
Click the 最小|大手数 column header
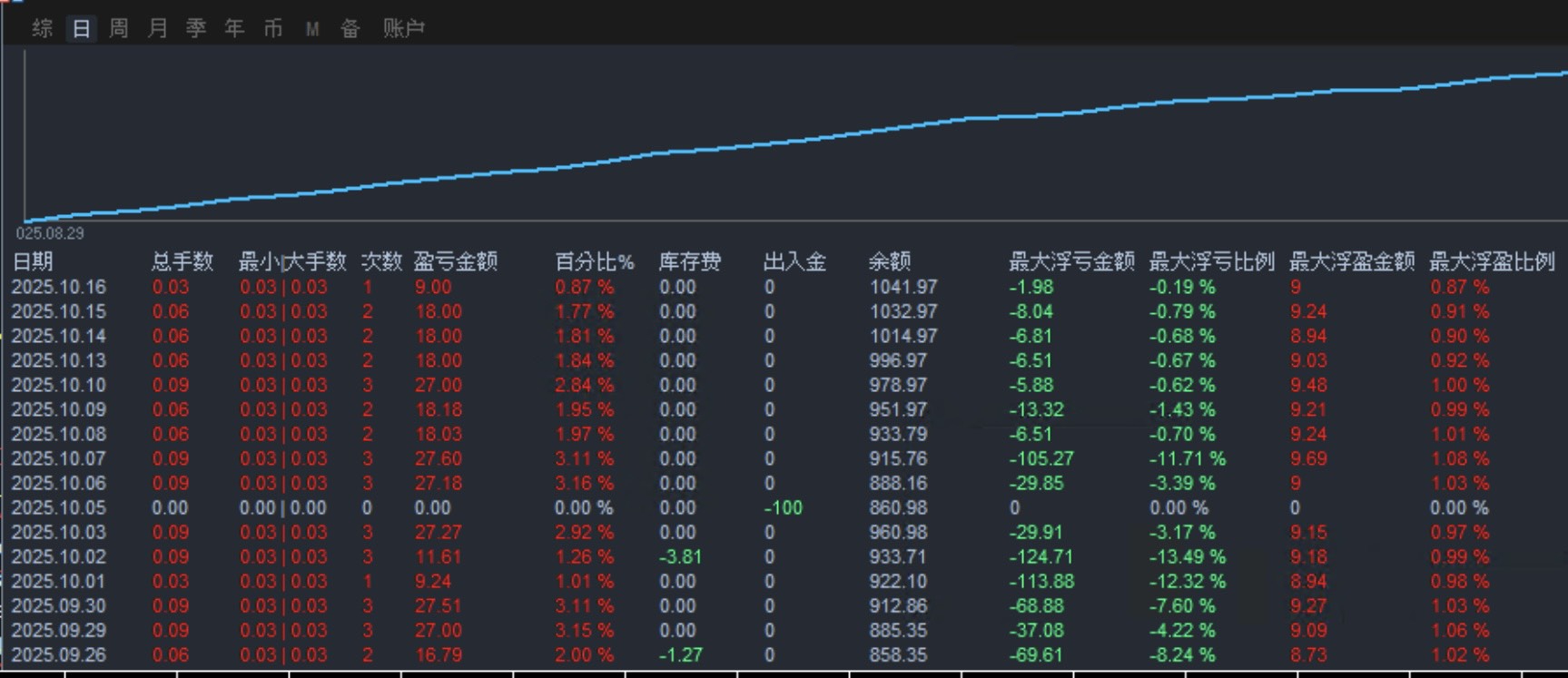point(292,262)
